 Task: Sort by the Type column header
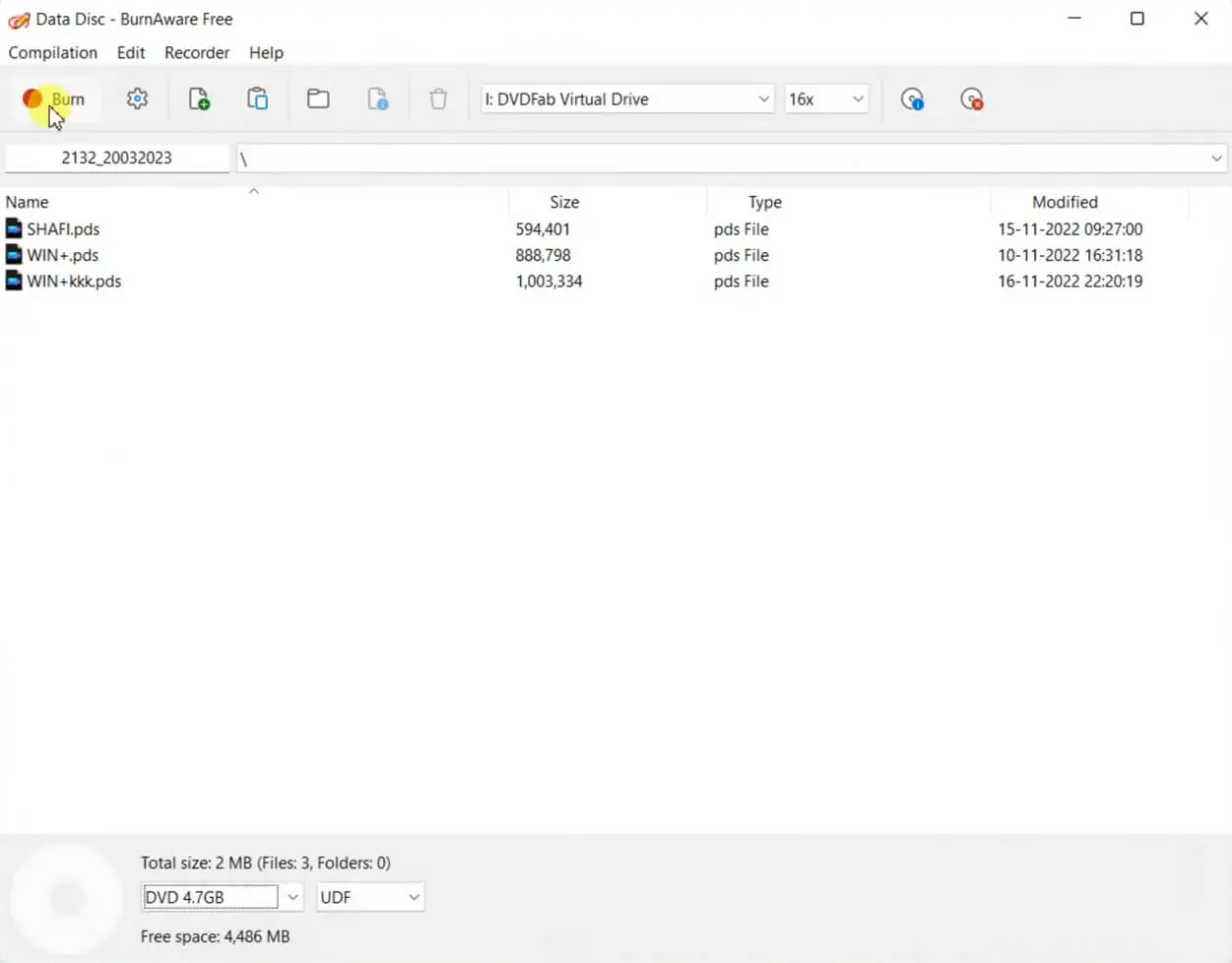848,201
